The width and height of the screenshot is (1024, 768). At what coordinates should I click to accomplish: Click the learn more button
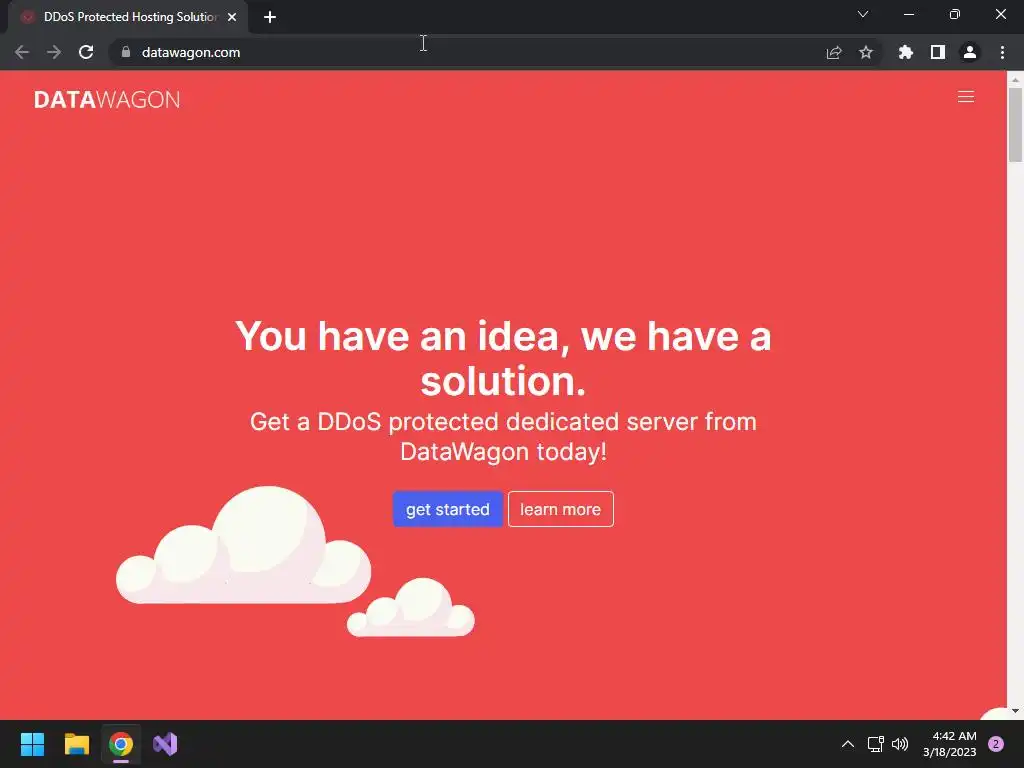[x=560, y=509]
